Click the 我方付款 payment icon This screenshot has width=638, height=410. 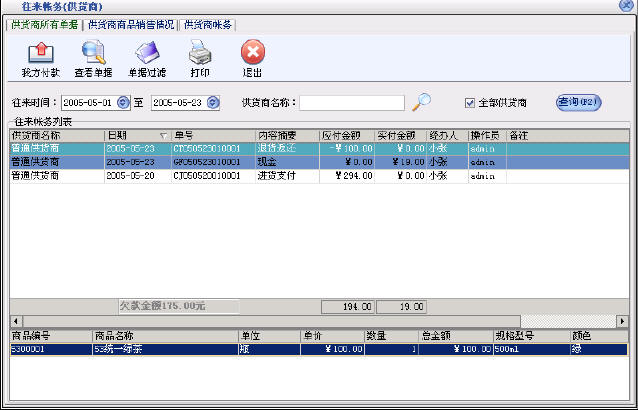pos(40,54)
